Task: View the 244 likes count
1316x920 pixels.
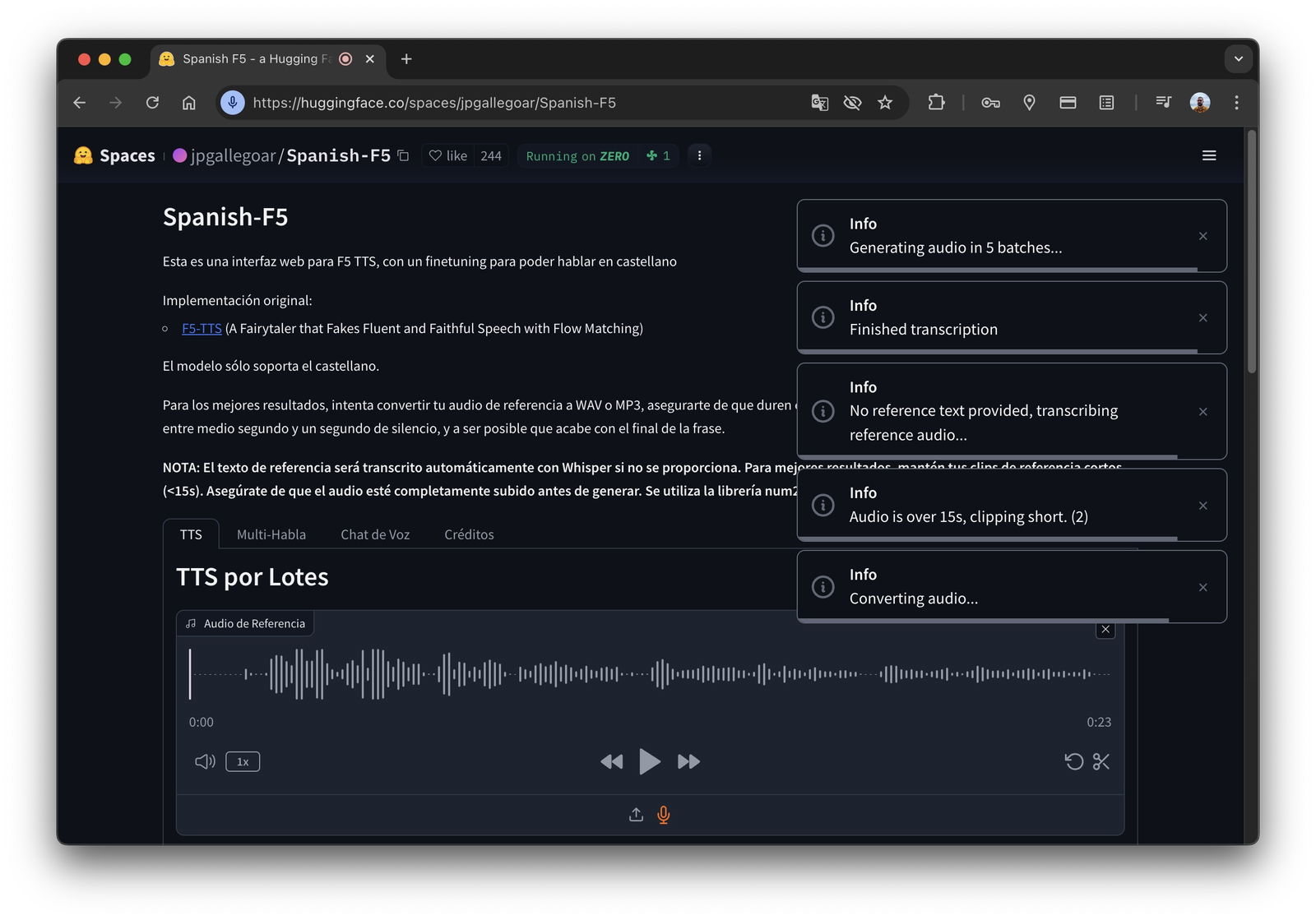Action: [x=491, y=155]
